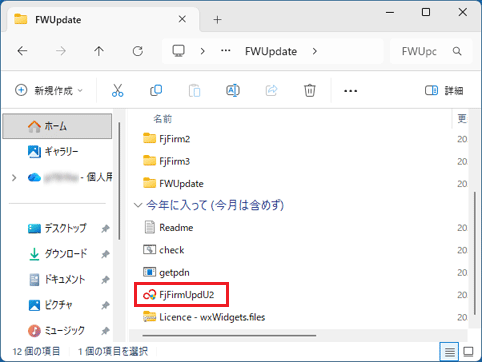Sort by the 名前 column header
482x362 pixels.
163,119
